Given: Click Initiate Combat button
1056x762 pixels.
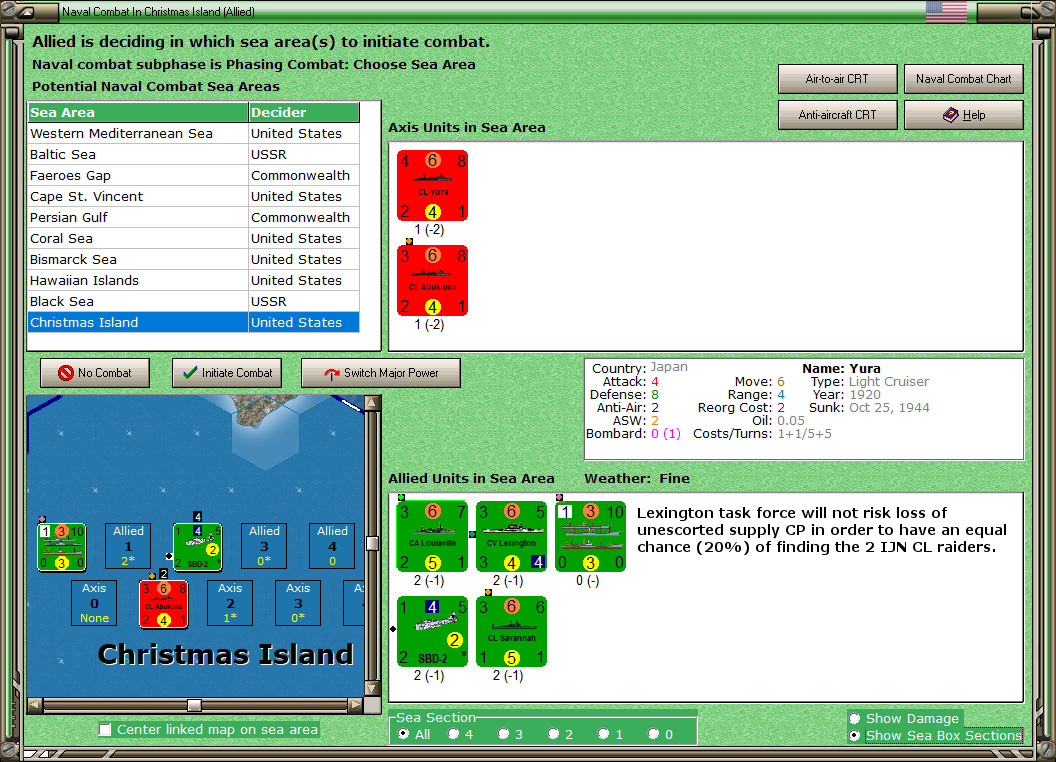Looking at the screenshot, I should click(227, 373).
